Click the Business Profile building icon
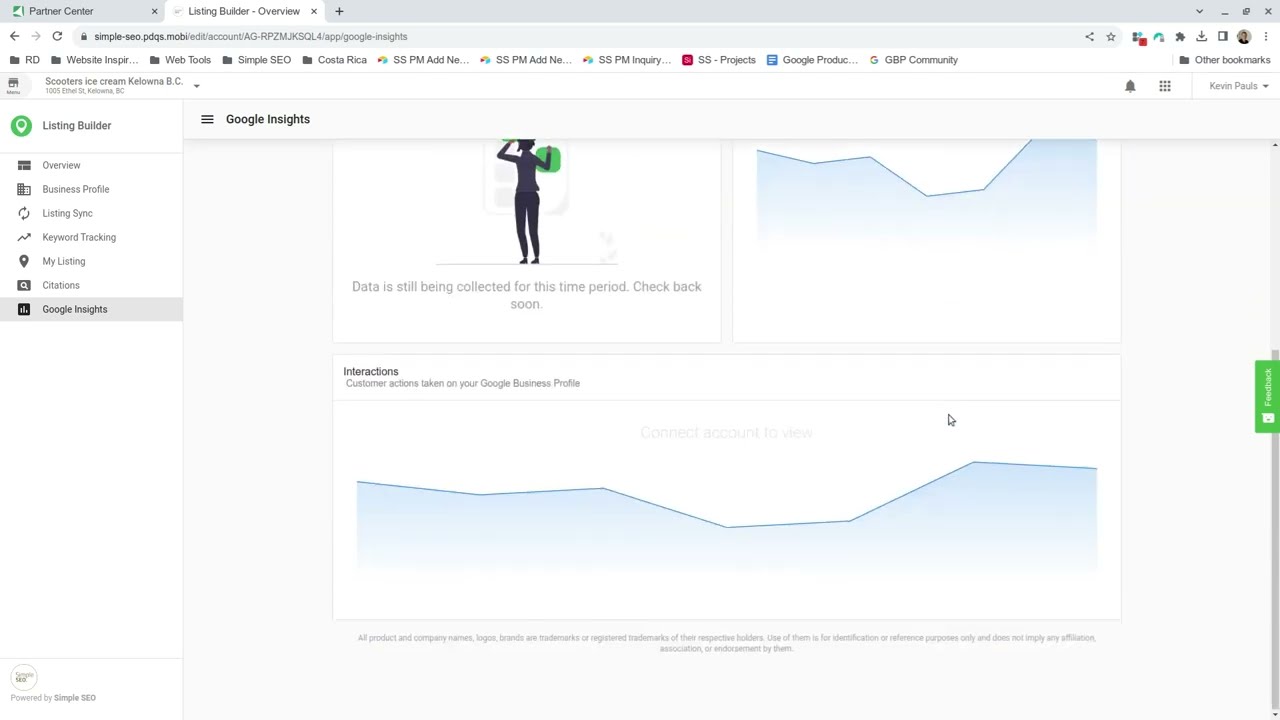The height and width of the screenshot is (720, 1280). click(x=24, y=189)
